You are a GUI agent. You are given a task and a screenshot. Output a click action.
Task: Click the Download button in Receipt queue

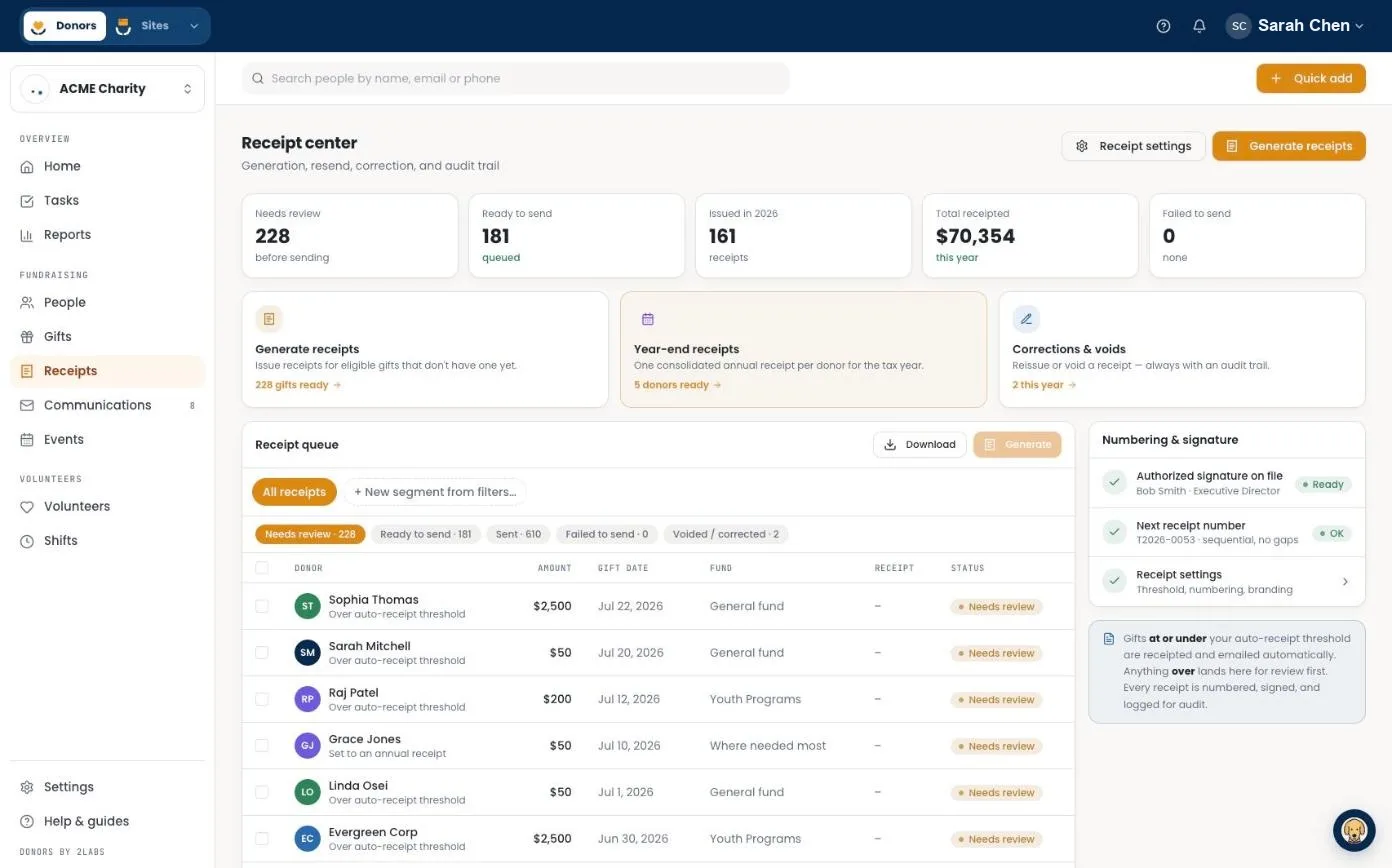[920, 445]
